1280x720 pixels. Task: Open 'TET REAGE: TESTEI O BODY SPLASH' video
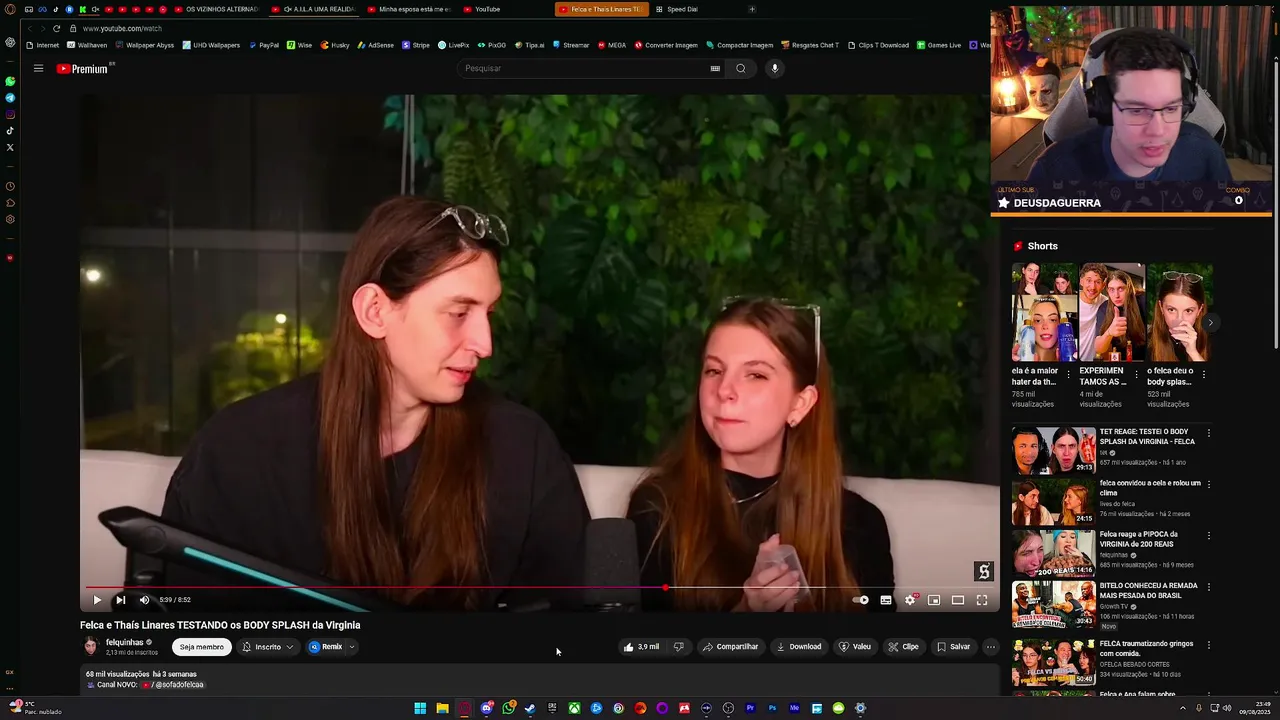[1054, 451]
